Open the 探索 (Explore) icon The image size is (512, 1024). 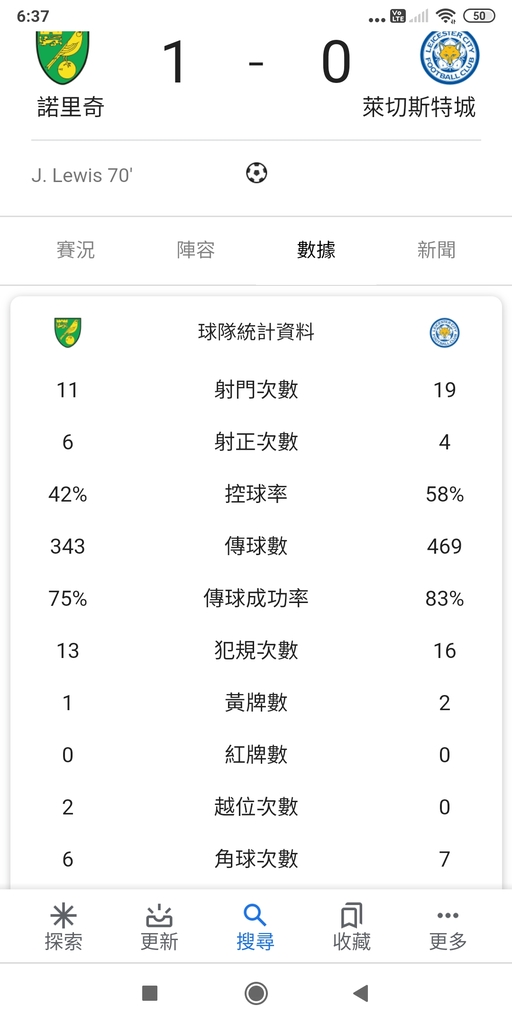tap(63, 916)
